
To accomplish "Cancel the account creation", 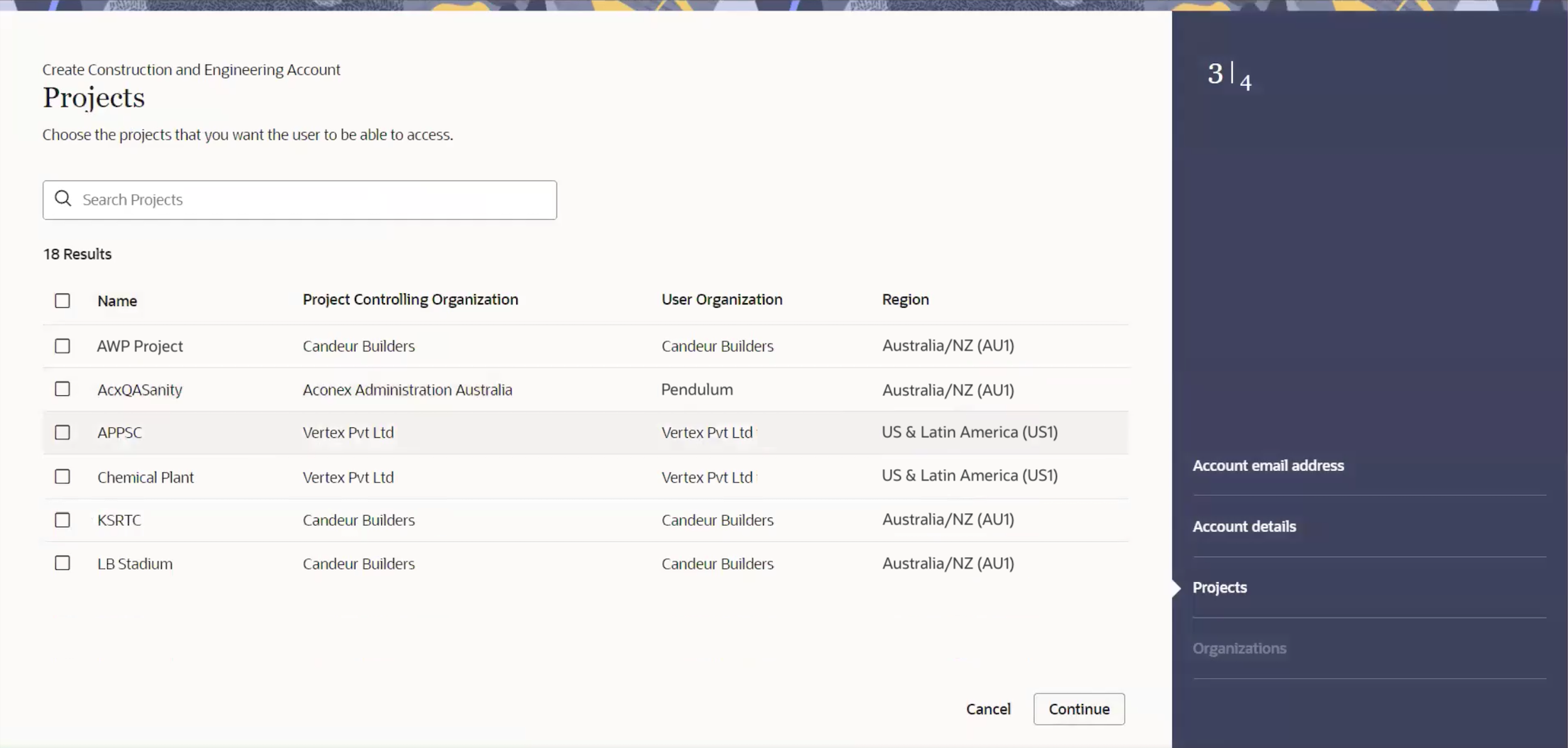I will pyautogui.click(x=988, y=709).
